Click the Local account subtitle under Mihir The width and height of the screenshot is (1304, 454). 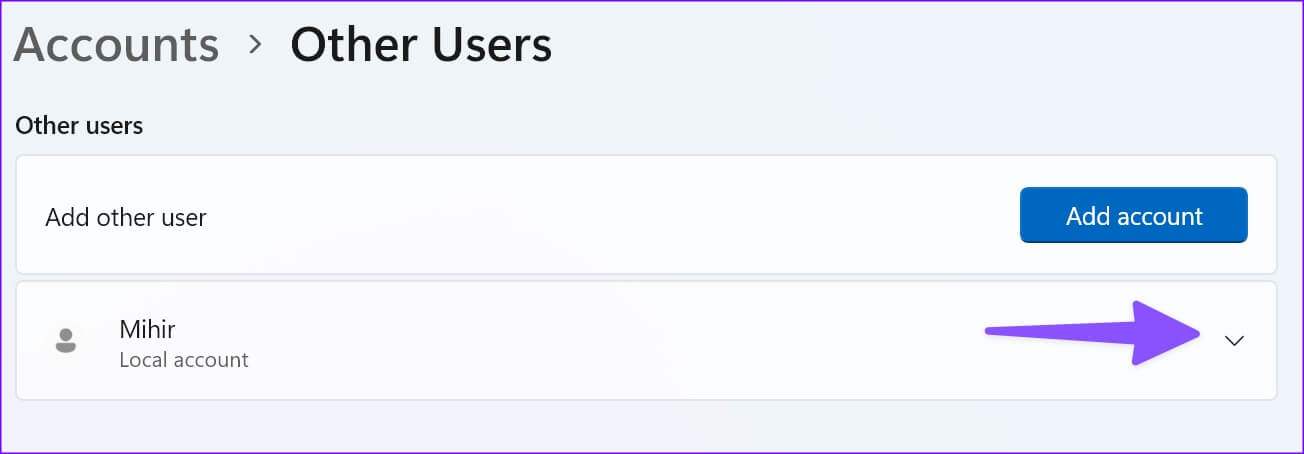click(184, 359)
